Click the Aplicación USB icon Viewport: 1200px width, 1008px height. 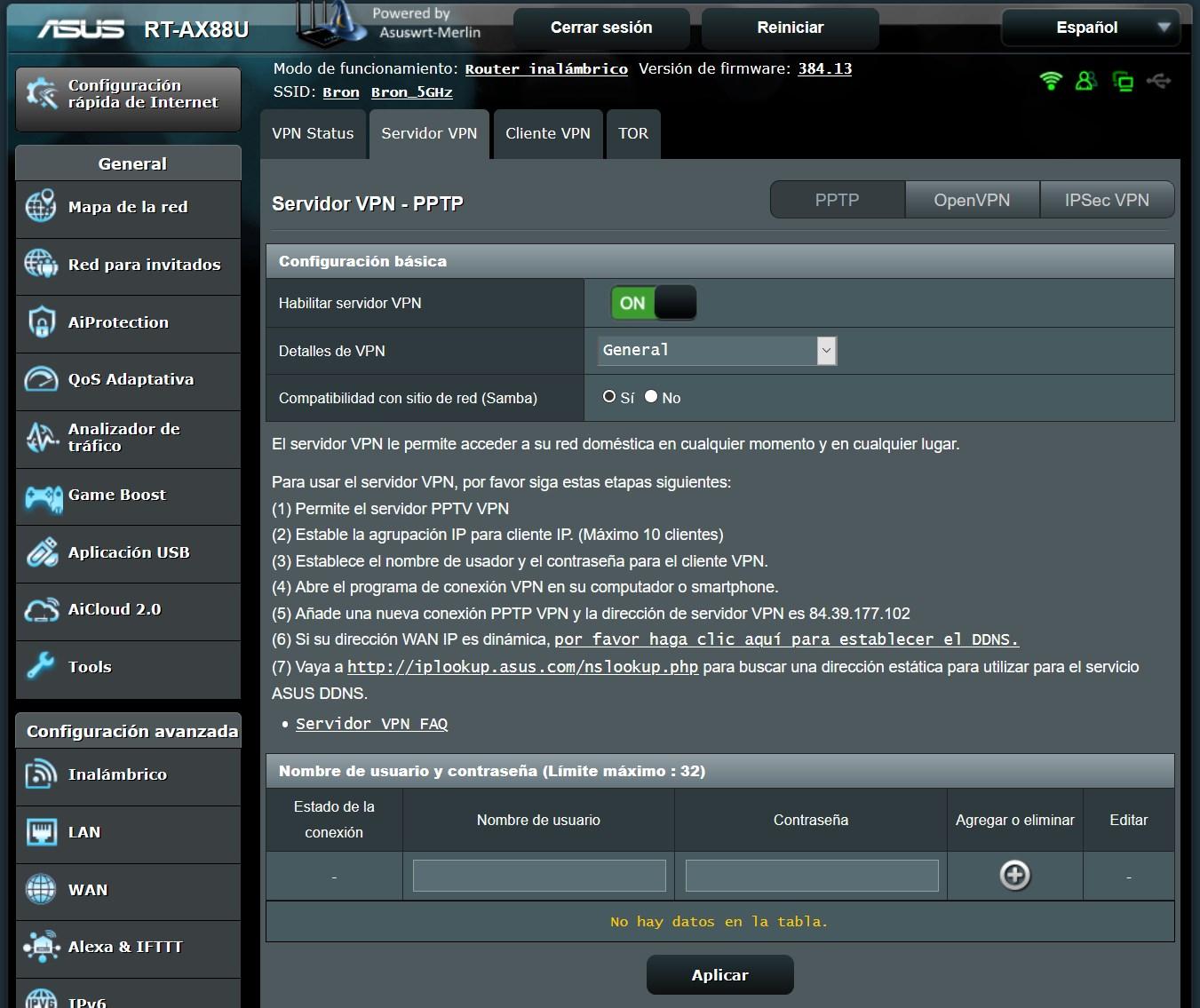point(41,552)
